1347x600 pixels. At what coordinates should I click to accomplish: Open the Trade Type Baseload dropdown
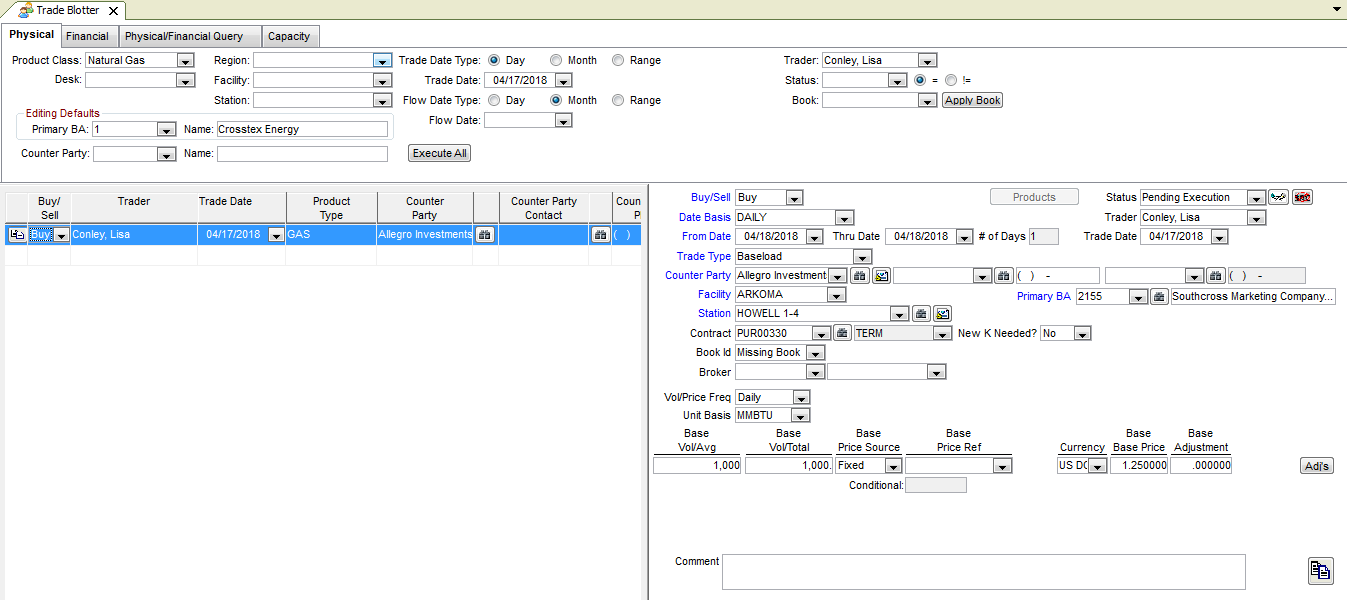[861, 257]
